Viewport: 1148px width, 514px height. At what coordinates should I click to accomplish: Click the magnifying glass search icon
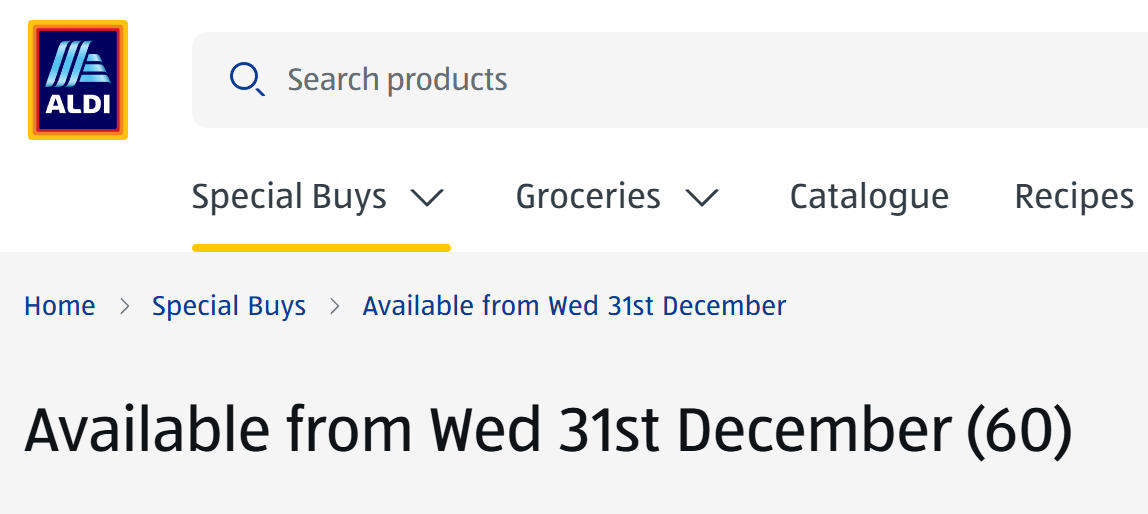point(246,79)
